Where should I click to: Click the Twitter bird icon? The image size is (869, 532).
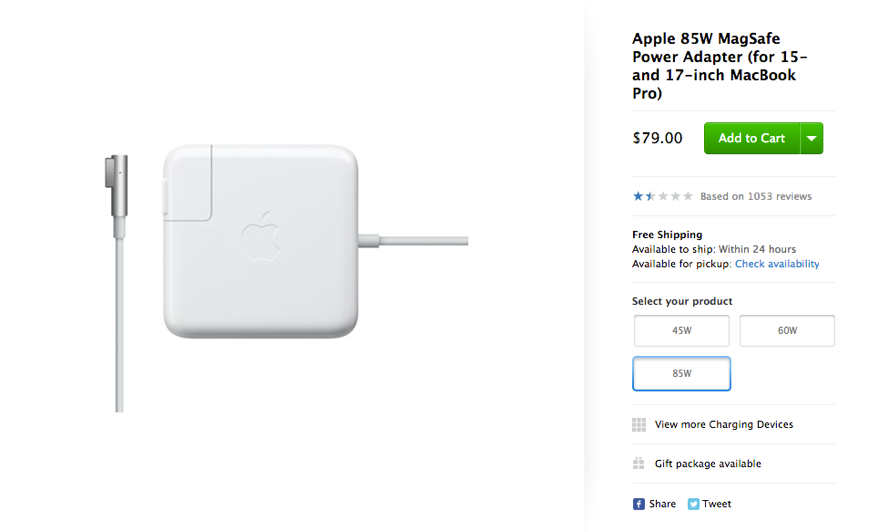(693, 504)
